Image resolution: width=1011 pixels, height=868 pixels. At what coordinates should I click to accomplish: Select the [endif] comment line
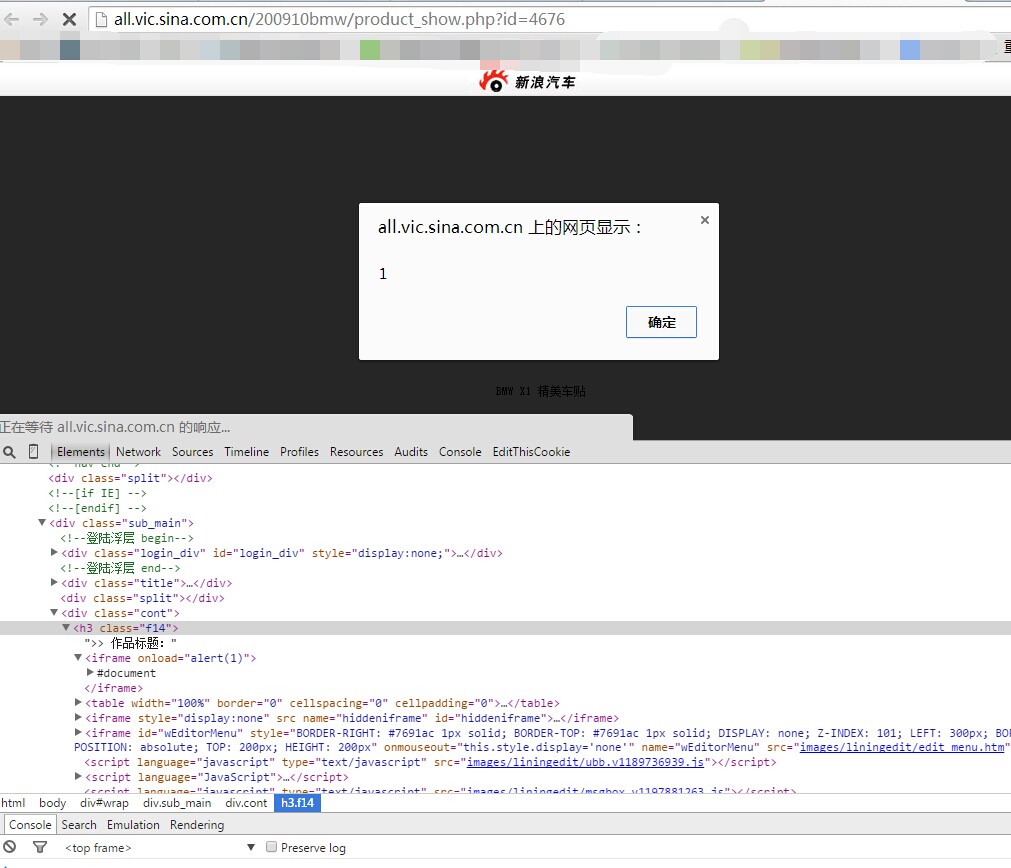coord(97,508)
